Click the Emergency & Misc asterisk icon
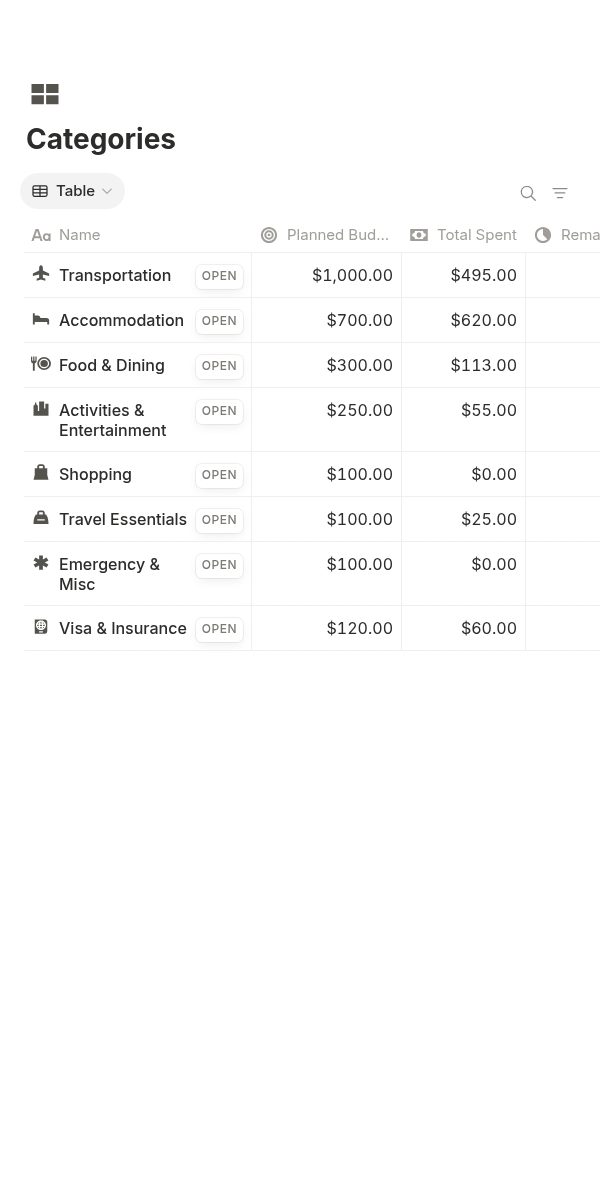Viewport: 600px width, 1200px height. (x=41, y=563)
